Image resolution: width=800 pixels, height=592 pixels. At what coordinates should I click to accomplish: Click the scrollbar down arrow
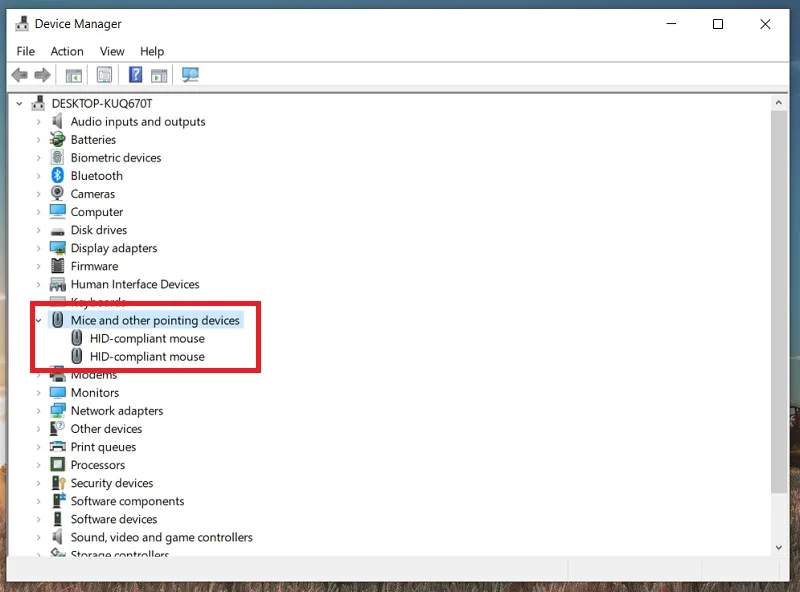[779, 548]
